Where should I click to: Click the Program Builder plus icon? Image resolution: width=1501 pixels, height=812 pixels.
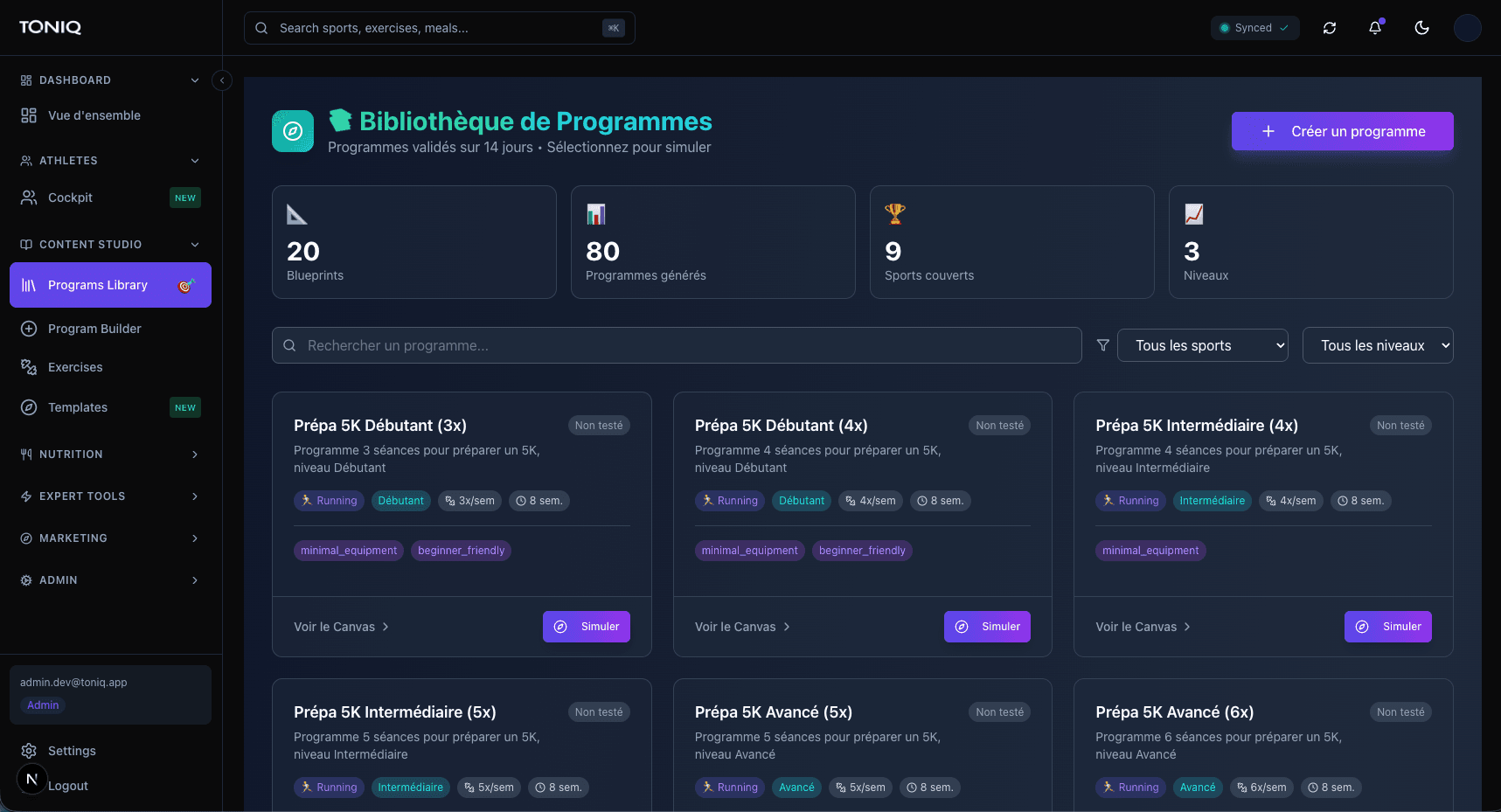(29, 329)
